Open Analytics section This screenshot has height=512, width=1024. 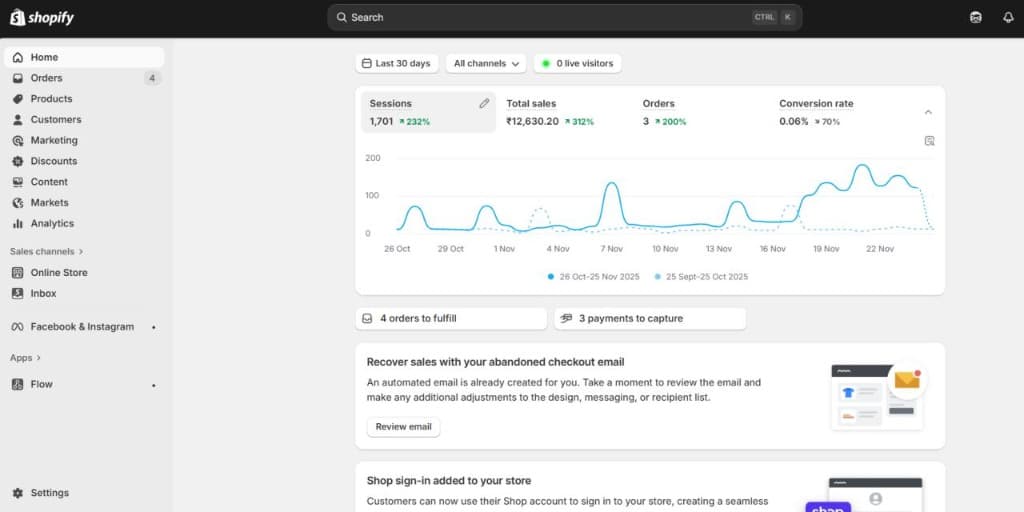click(x=84, y=223)
